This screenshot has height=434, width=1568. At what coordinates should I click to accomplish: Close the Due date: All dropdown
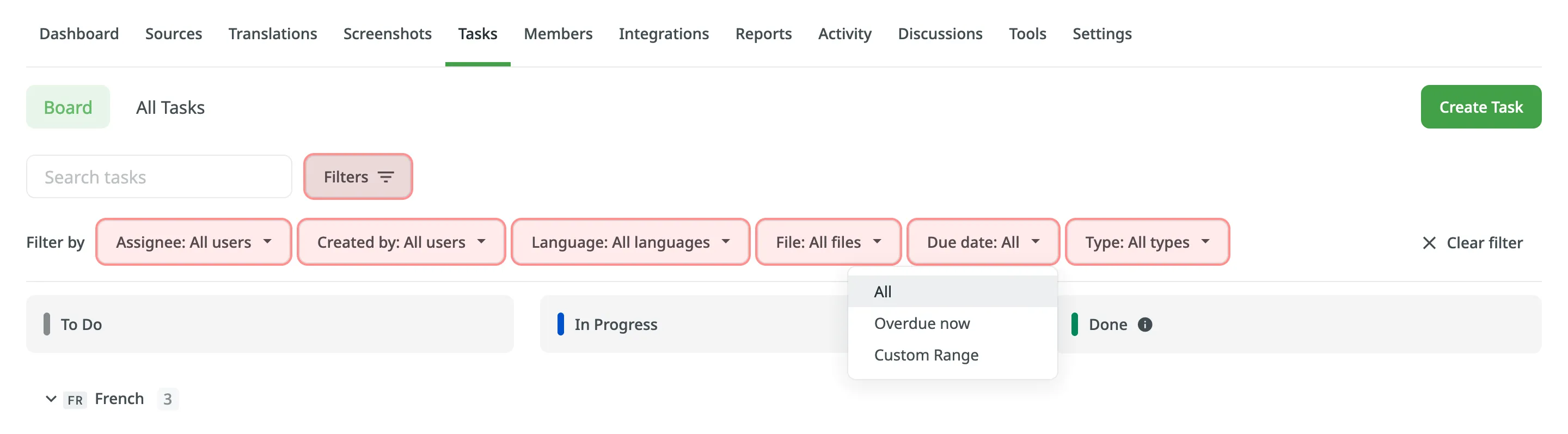(x=983, y=242)
